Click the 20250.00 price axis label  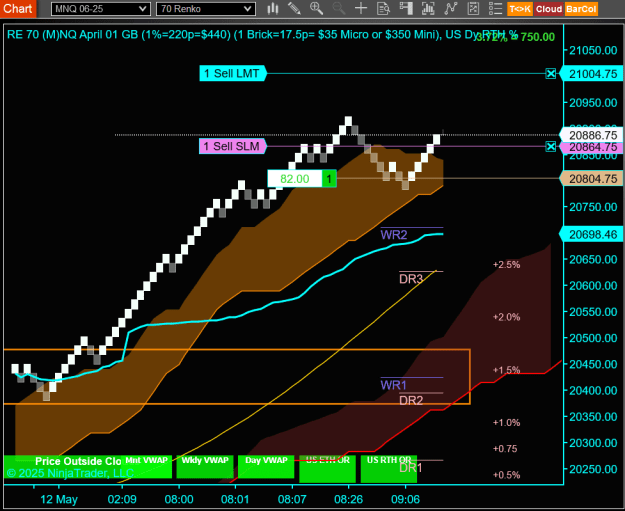click(593, 469)
